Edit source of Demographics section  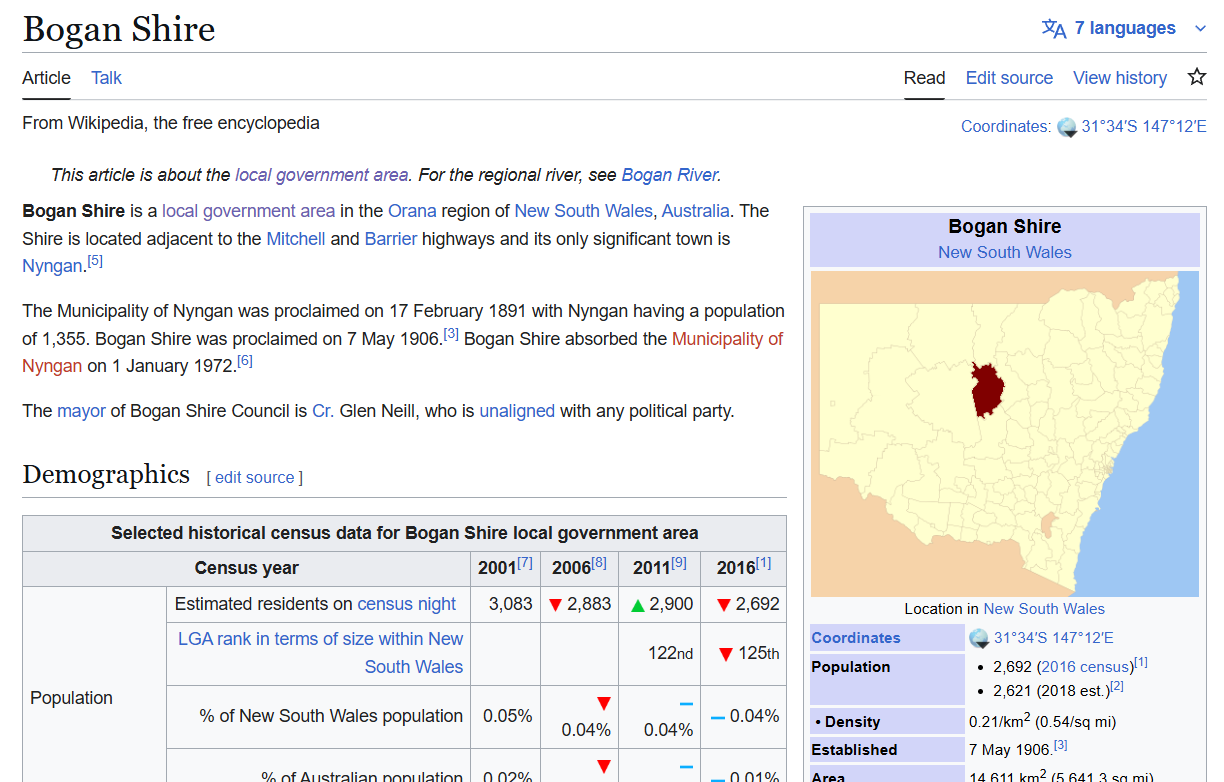255,478
